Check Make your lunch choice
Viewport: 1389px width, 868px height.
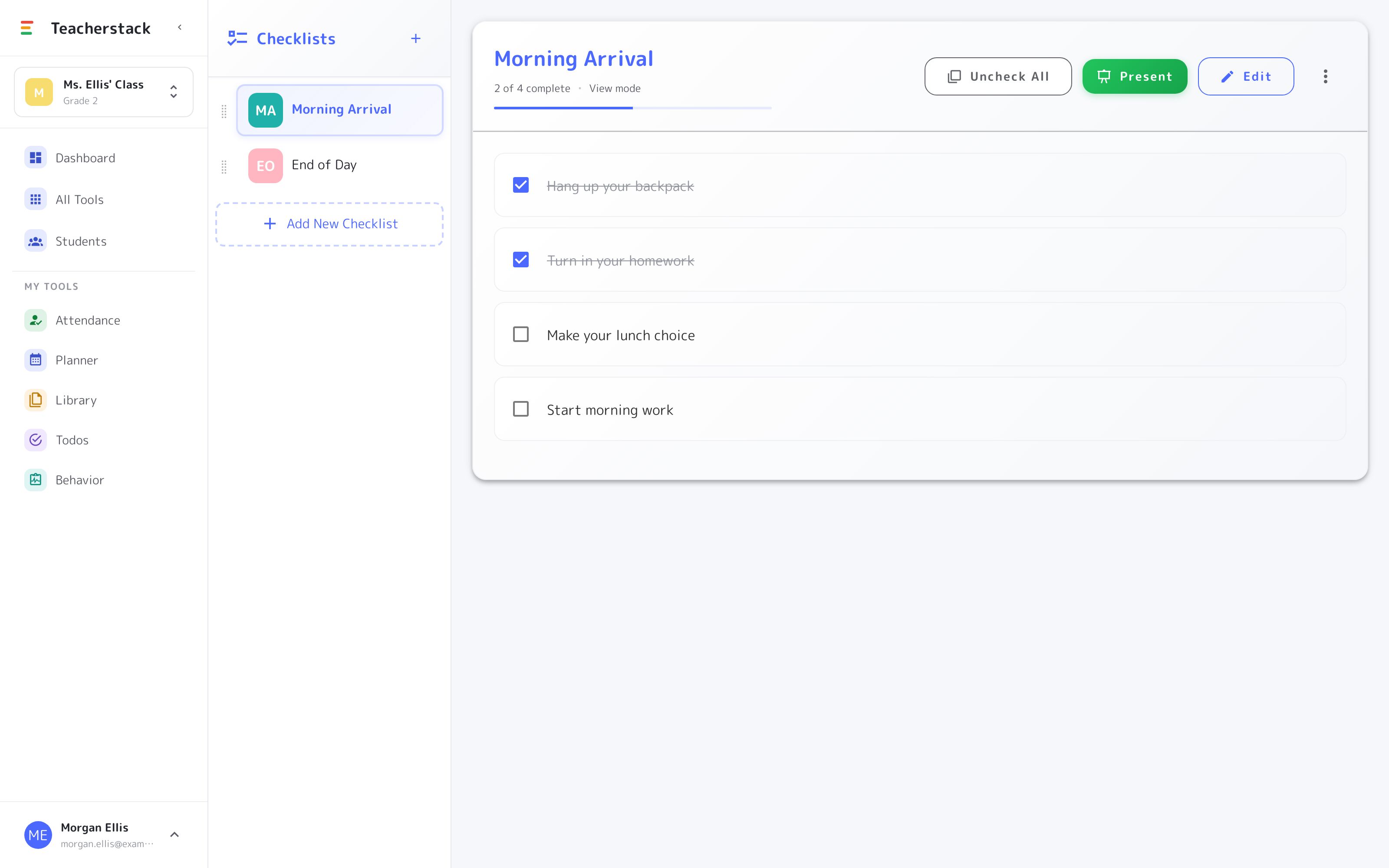tap(520, 335)
